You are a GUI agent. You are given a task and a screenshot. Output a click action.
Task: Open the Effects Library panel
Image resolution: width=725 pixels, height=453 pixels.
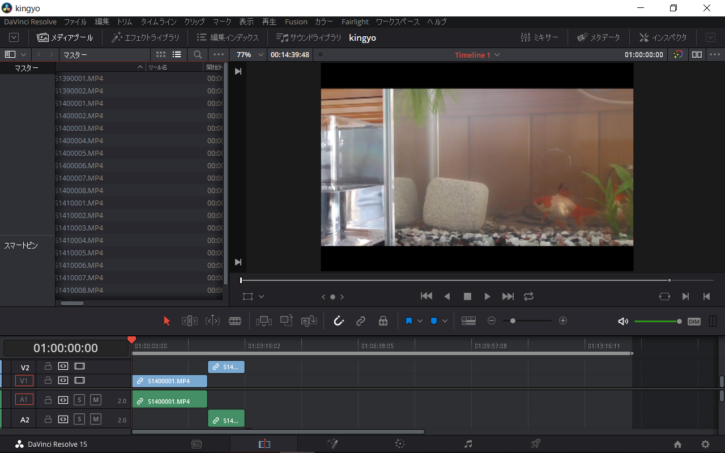tap(145, 37)
